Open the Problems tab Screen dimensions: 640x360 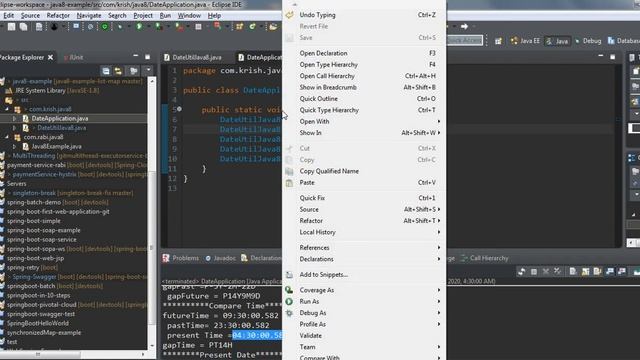[x=181, y=258]
